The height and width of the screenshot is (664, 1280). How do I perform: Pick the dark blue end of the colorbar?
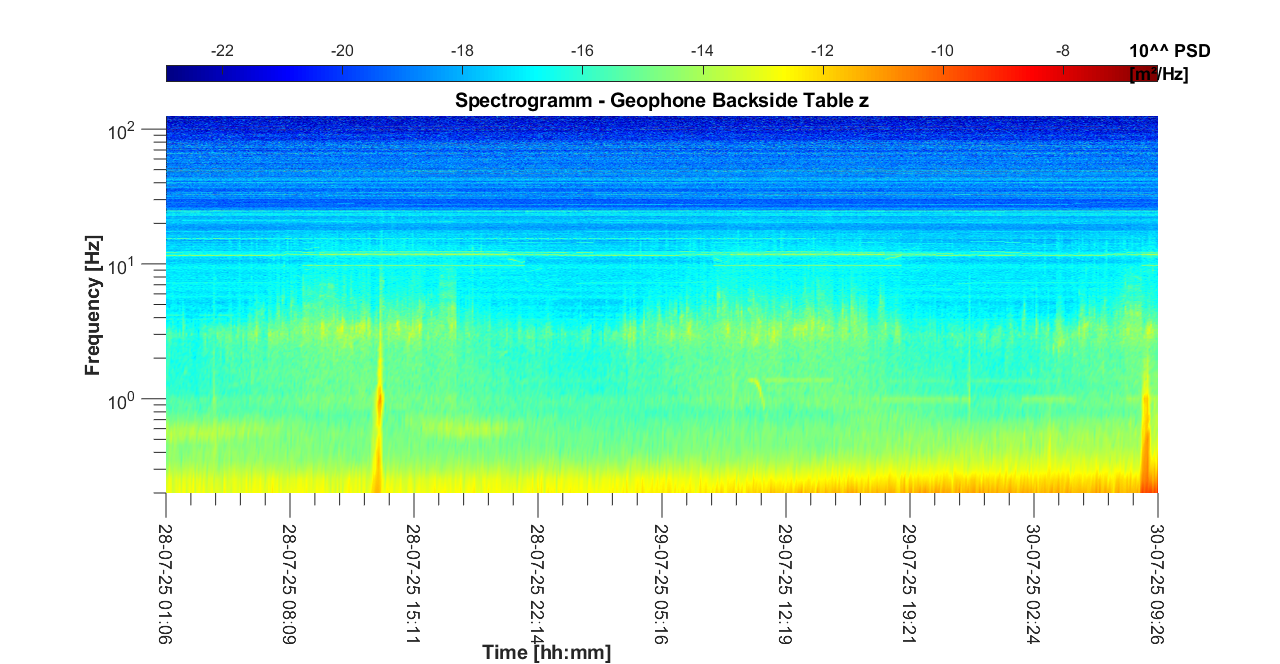176,73
